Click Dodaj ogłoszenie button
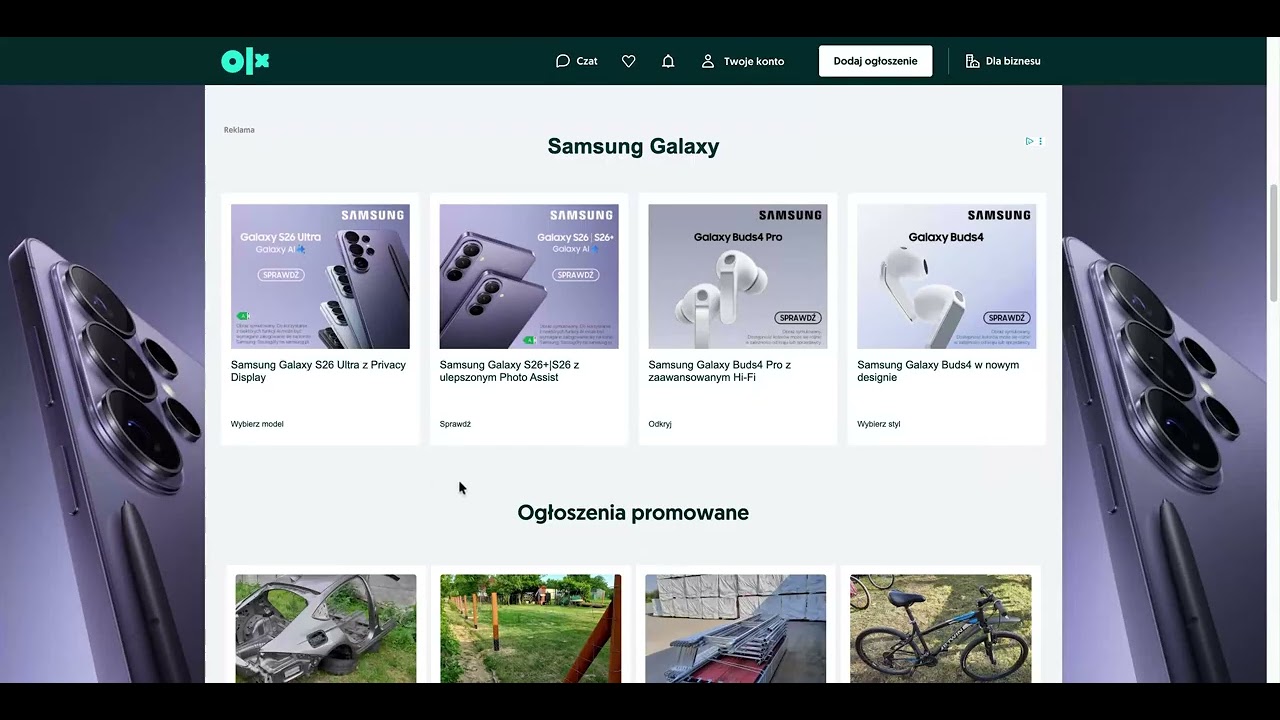The image size is (1280, 720). tap(875, 61)
